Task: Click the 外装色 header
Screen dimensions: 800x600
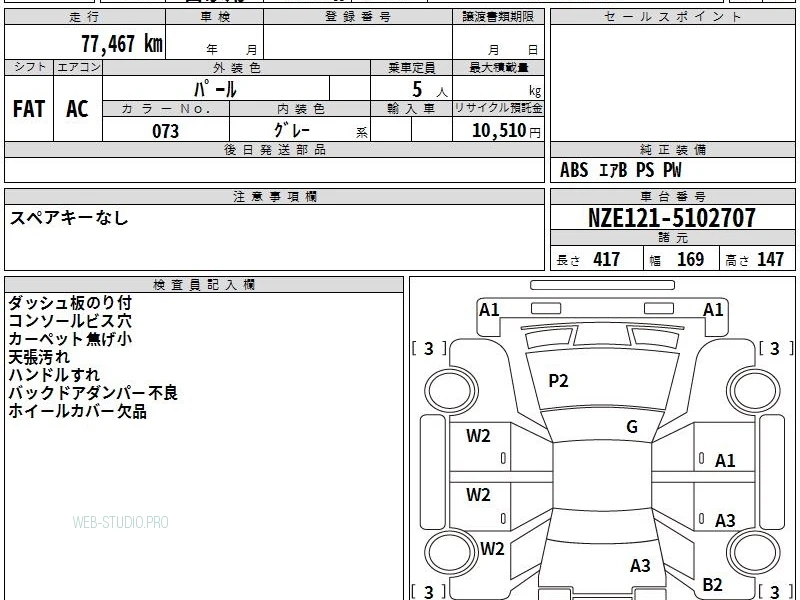Action: click(x=236, y=67)
